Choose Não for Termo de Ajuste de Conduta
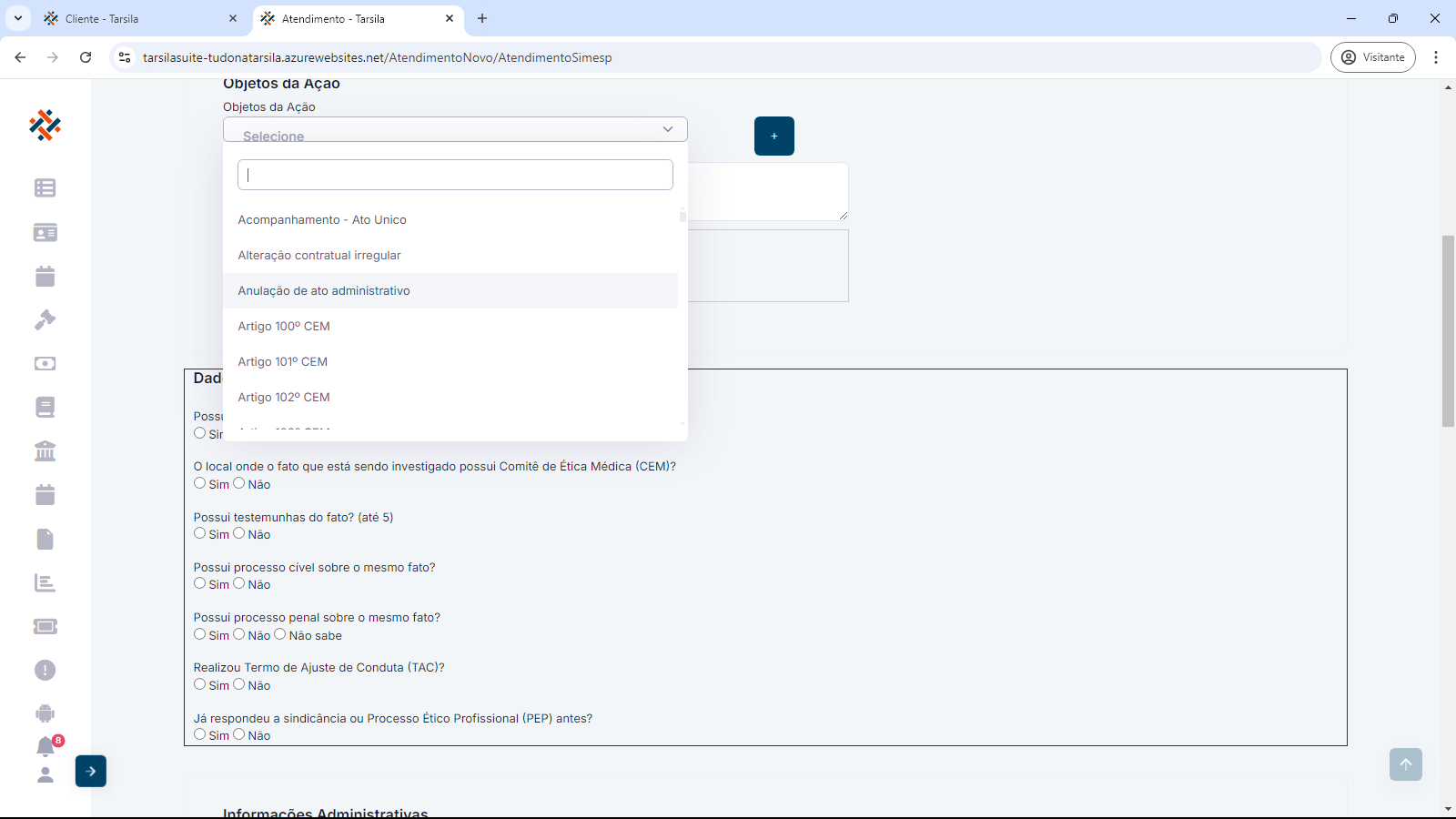 pyautogui.click(x=239, y=684)
